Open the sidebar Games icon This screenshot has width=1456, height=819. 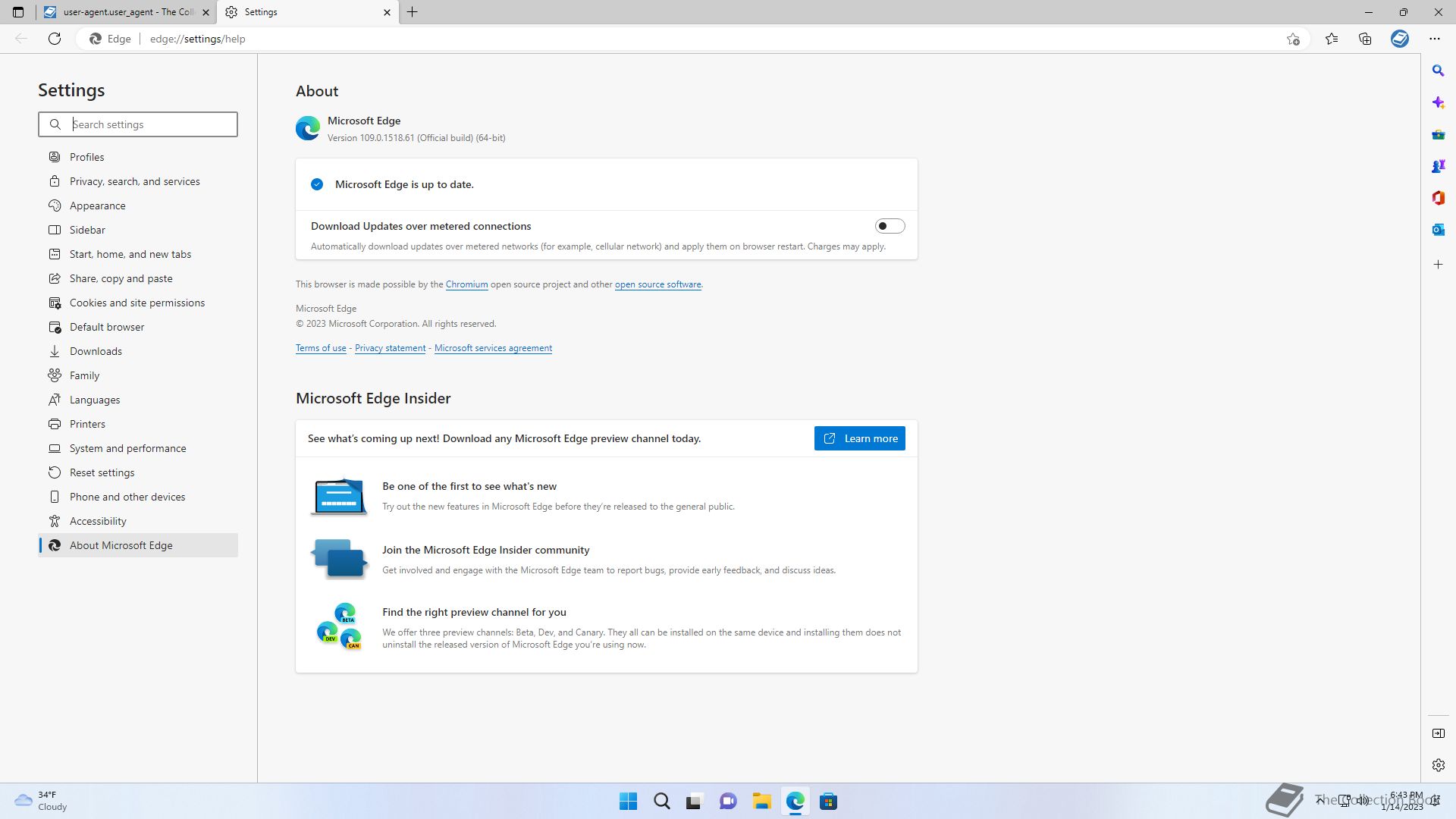pyautogui.click(x=1438, y=166)
